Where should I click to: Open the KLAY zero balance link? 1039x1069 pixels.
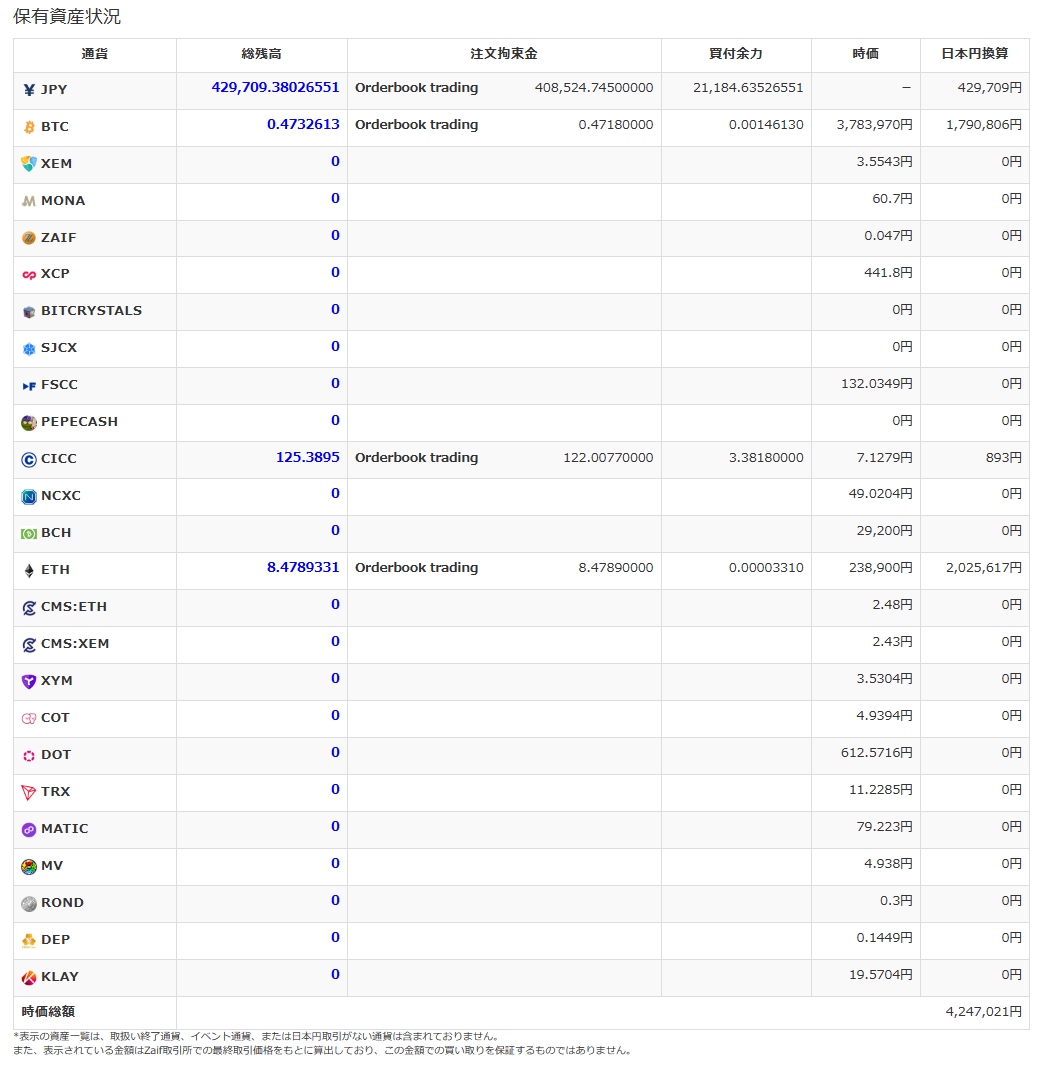(x=335, y=974)
